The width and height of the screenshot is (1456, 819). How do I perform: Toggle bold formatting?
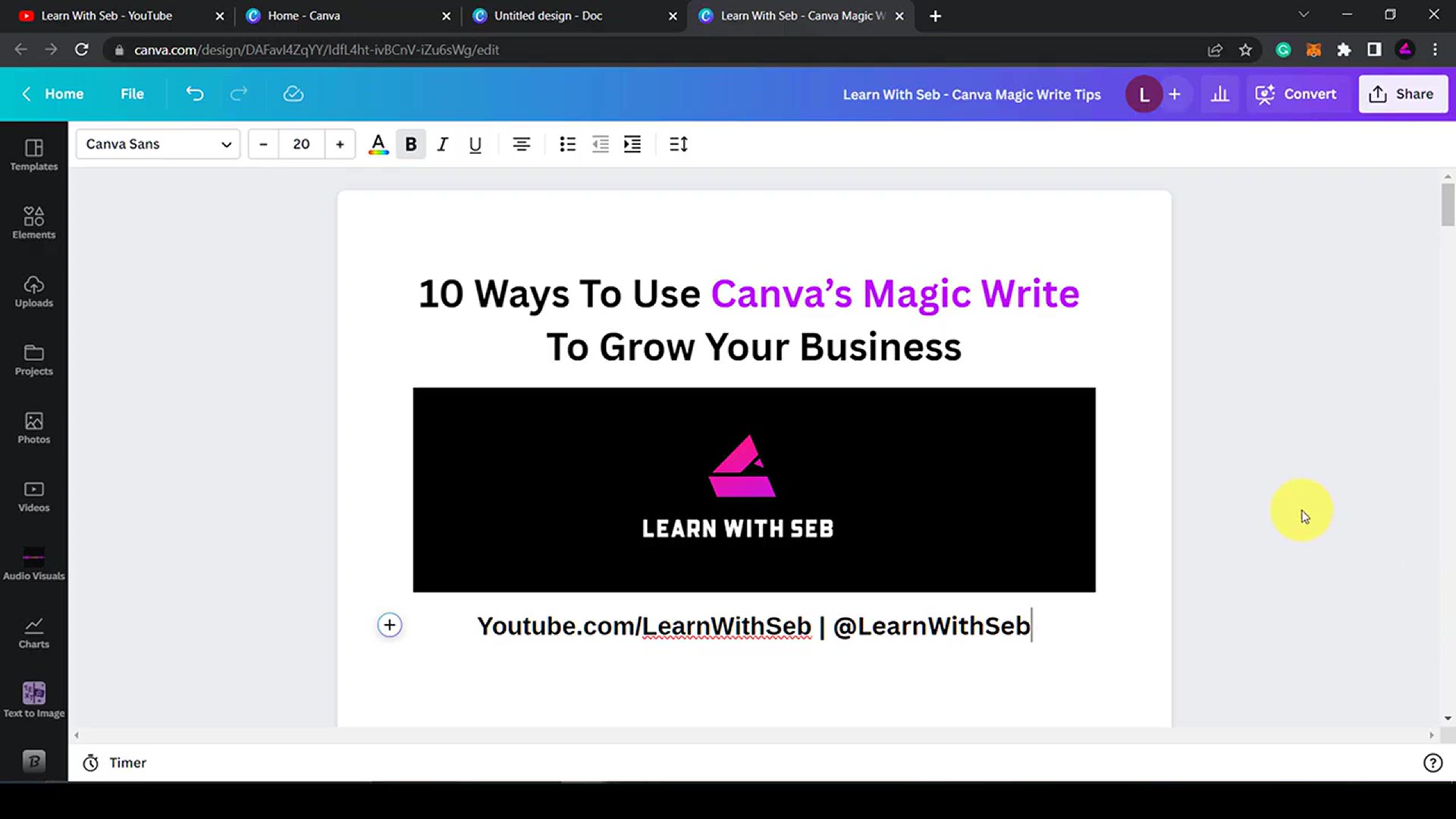point(411,144)
